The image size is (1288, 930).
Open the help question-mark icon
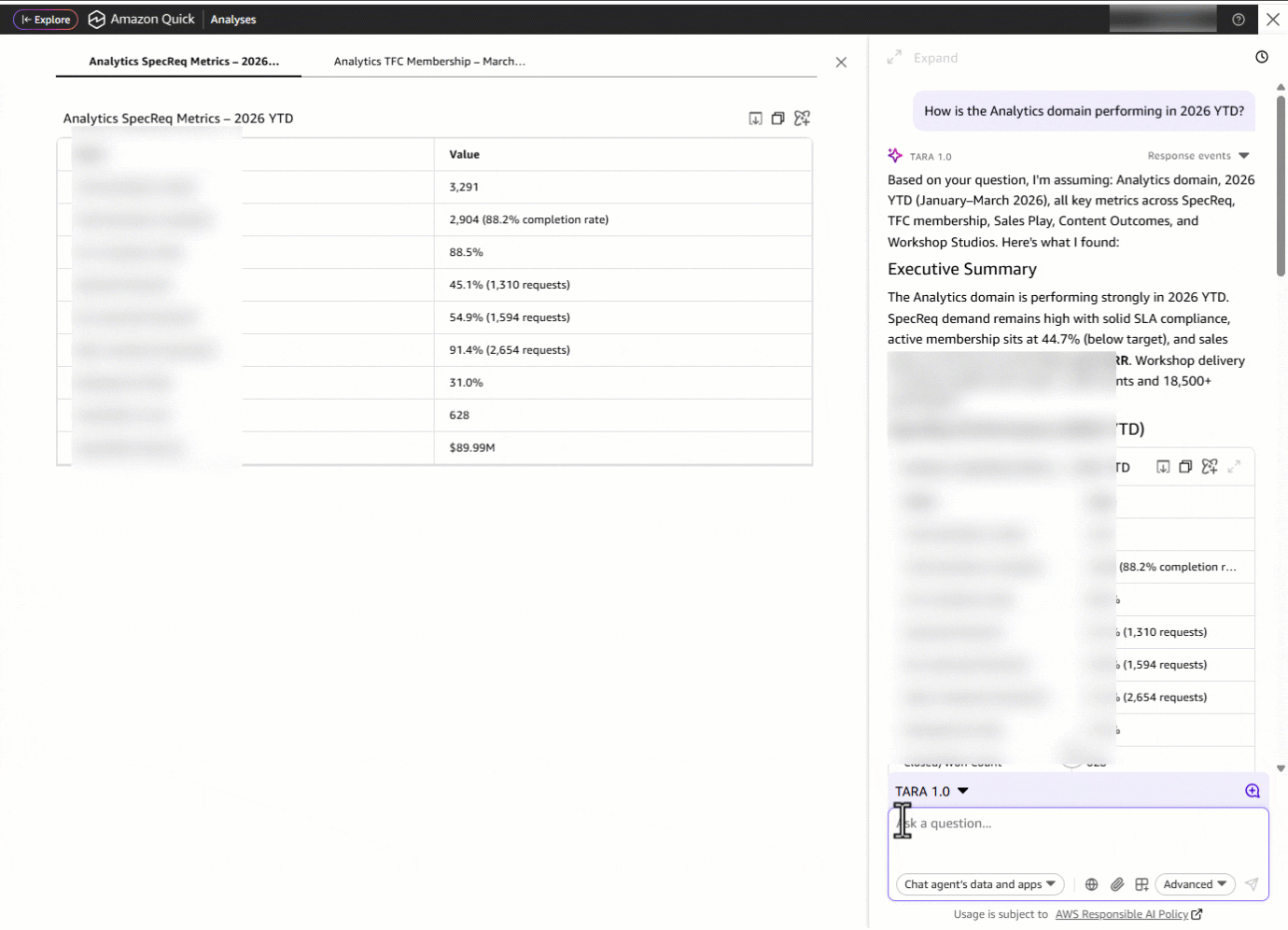pos(1239,20)
